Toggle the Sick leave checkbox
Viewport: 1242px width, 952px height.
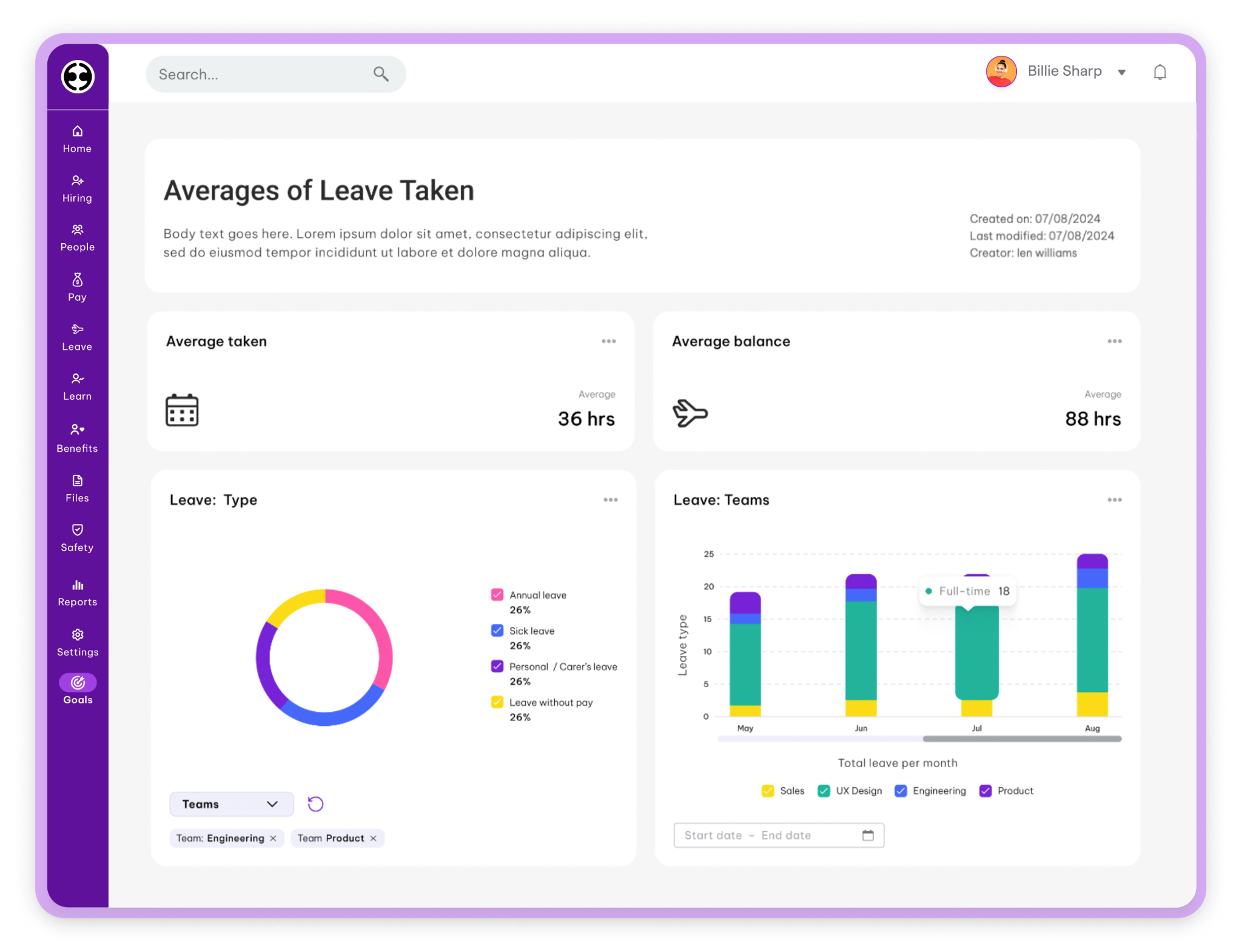tap(497, 630)
